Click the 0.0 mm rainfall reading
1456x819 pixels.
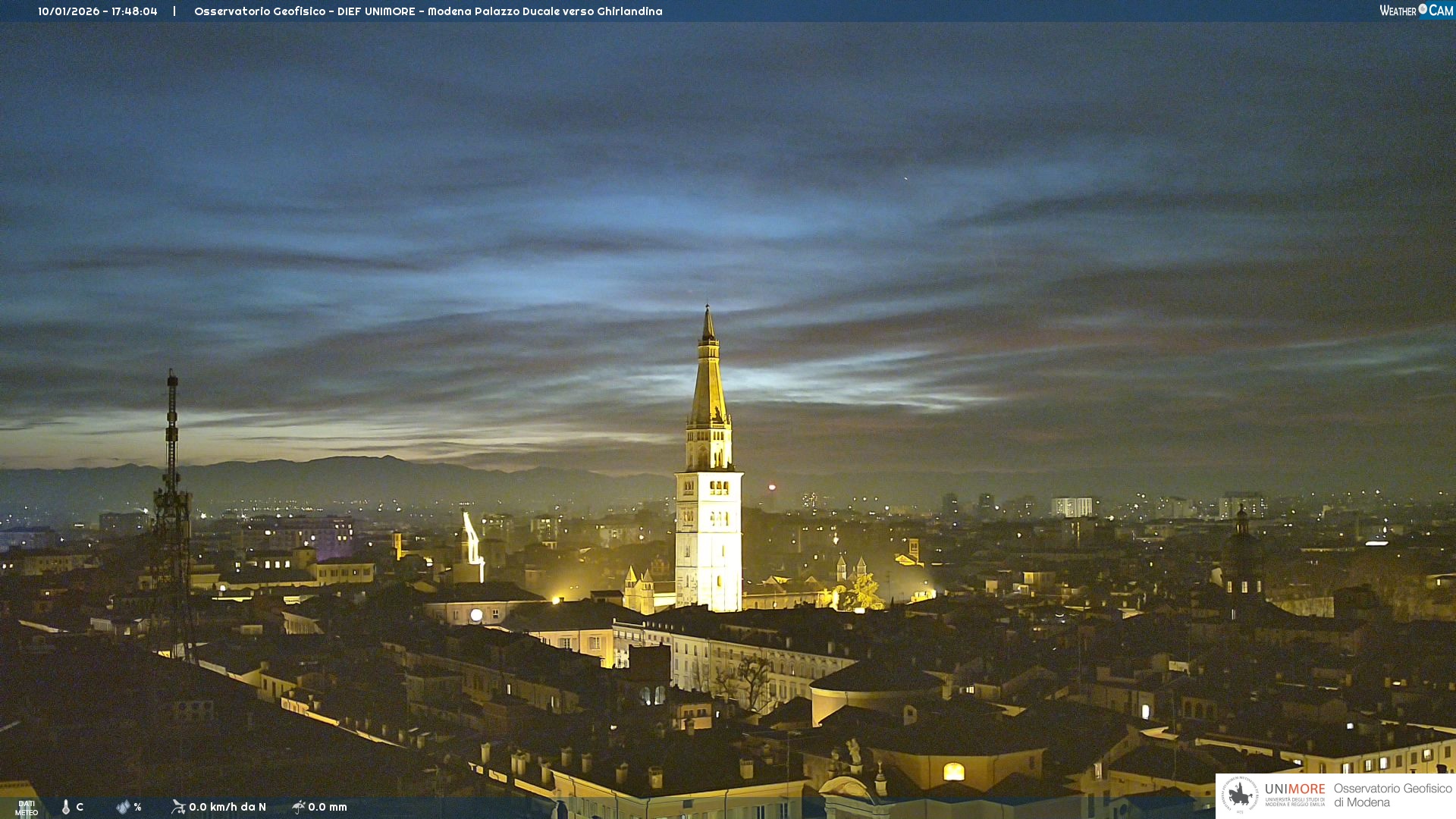point(328,807)
